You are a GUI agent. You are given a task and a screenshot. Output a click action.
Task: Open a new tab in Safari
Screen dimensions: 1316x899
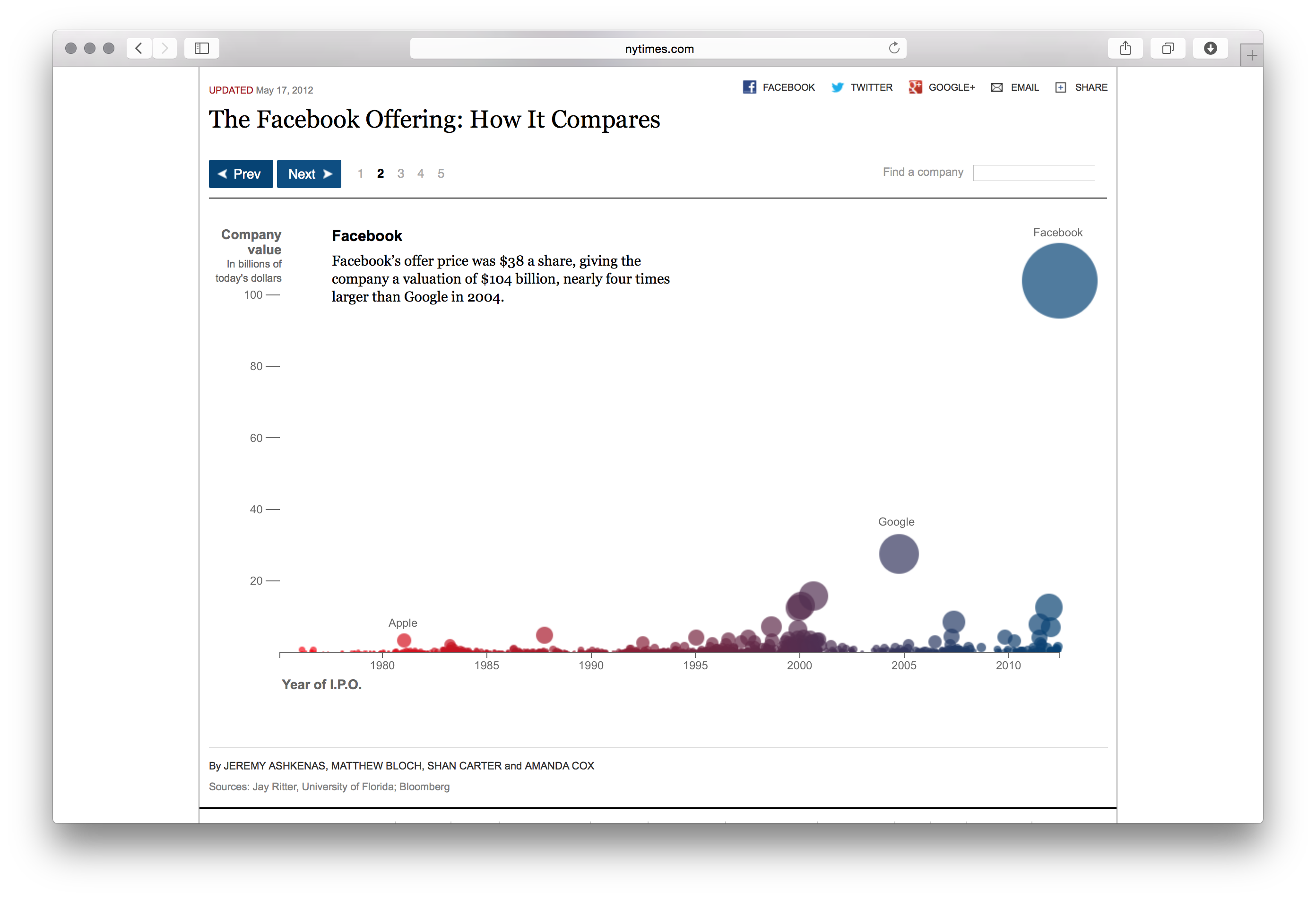point(1251,54)
